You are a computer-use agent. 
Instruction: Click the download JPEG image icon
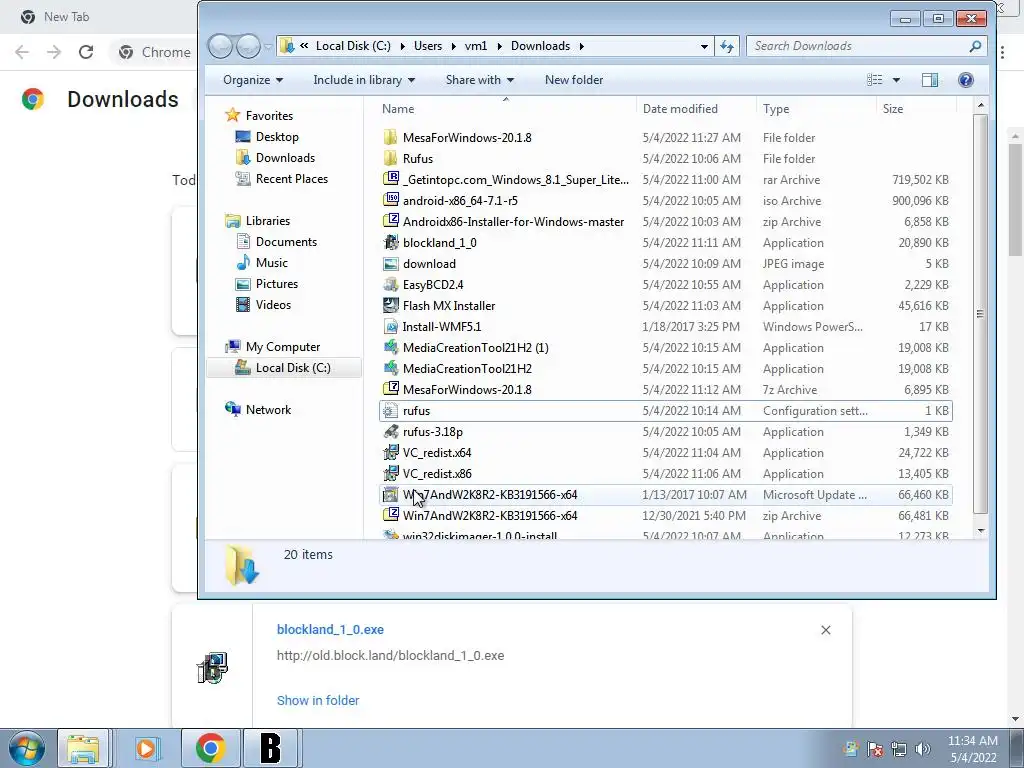[390, 264]
